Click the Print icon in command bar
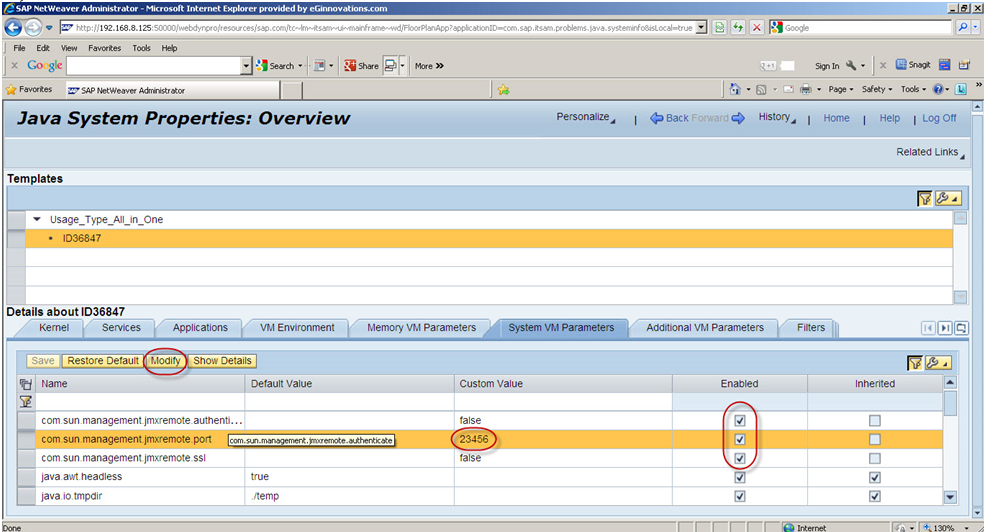Image resolution: width=984 pixels, height=532 pixels. [806, 89]
